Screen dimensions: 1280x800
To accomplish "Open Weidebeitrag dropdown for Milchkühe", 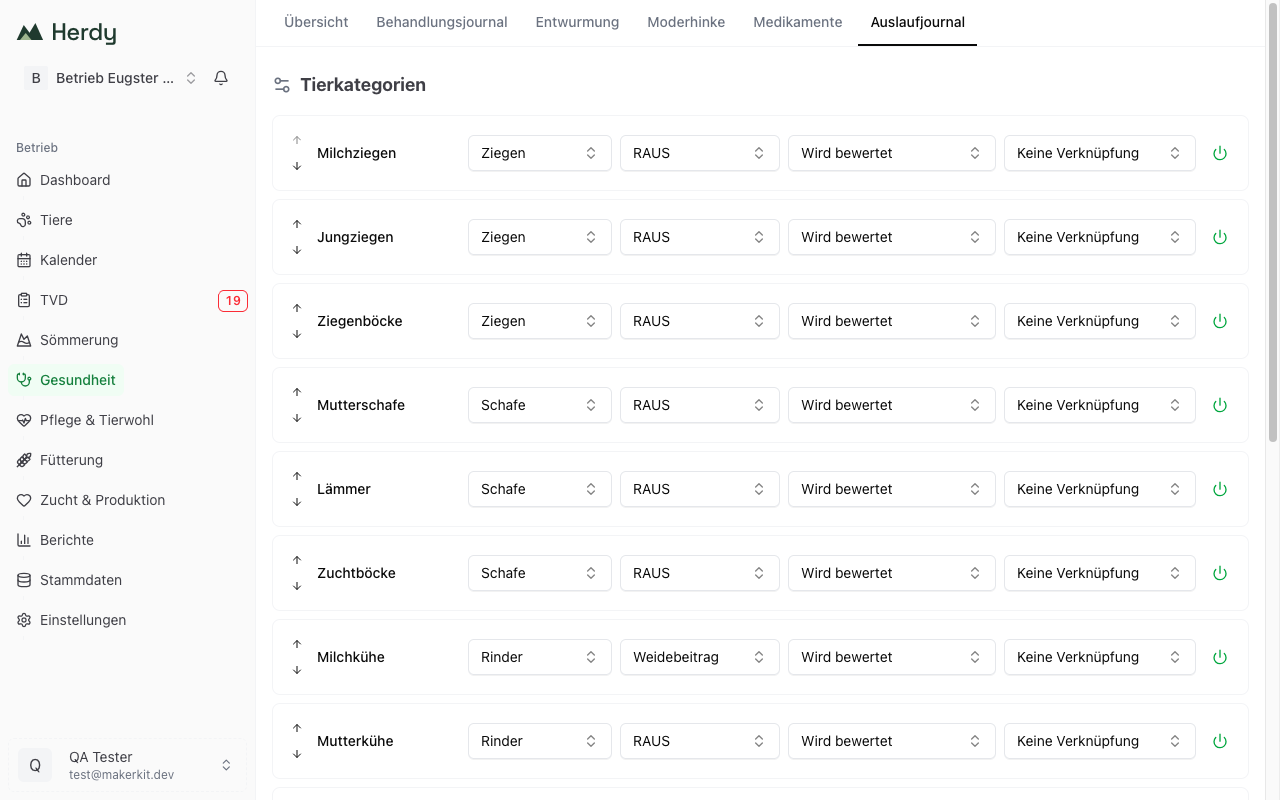I will coord(700,657).
